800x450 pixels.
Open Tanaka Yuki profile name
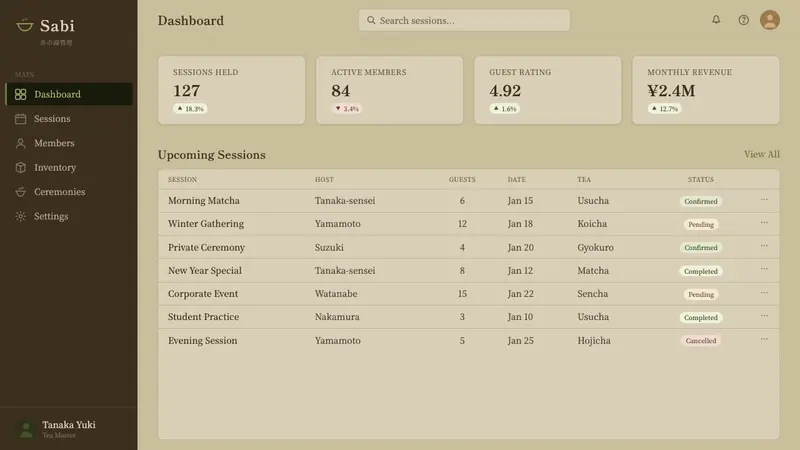click(x=69, y=424)
